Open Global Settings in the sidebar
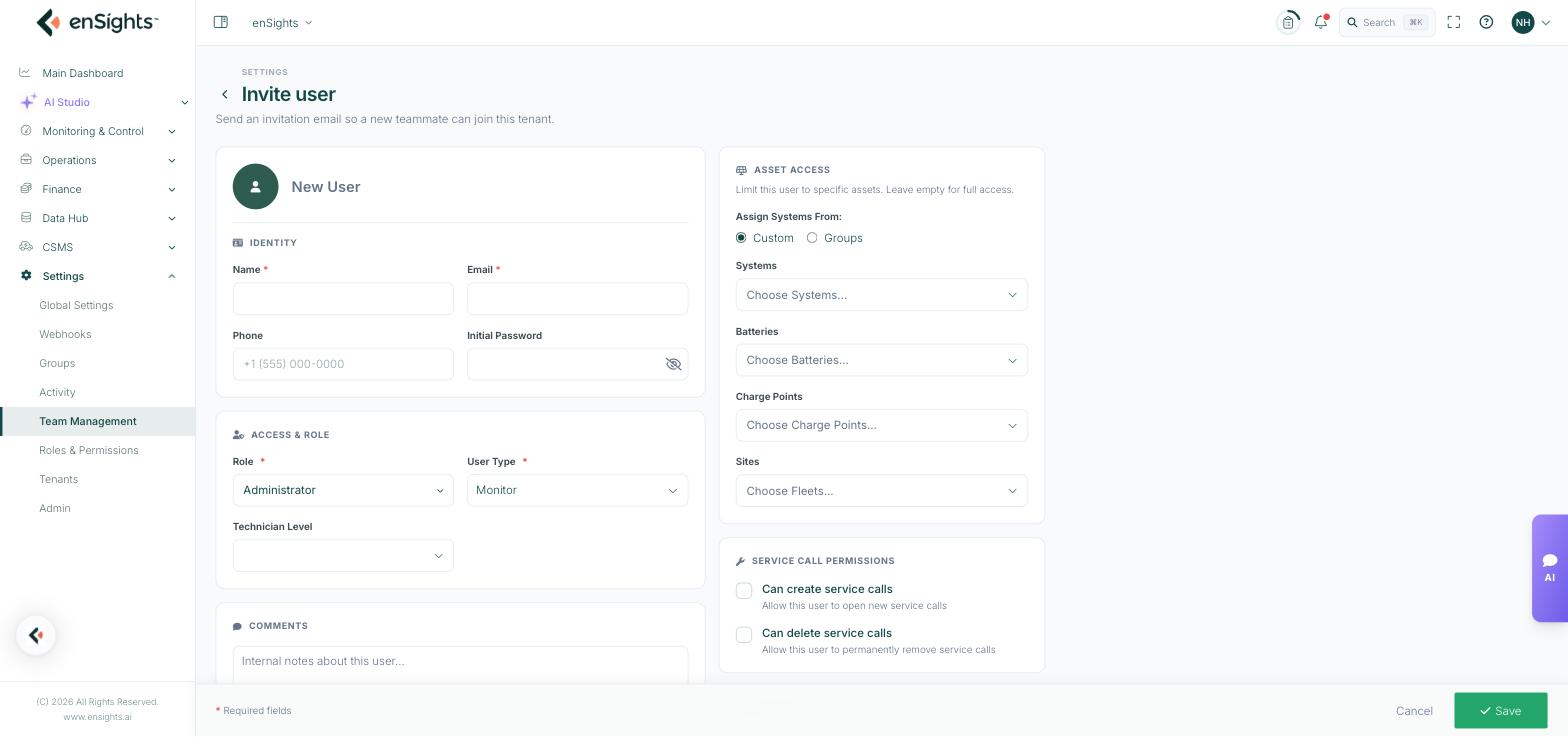This screenshot has width=1568, height=737. 97,305
